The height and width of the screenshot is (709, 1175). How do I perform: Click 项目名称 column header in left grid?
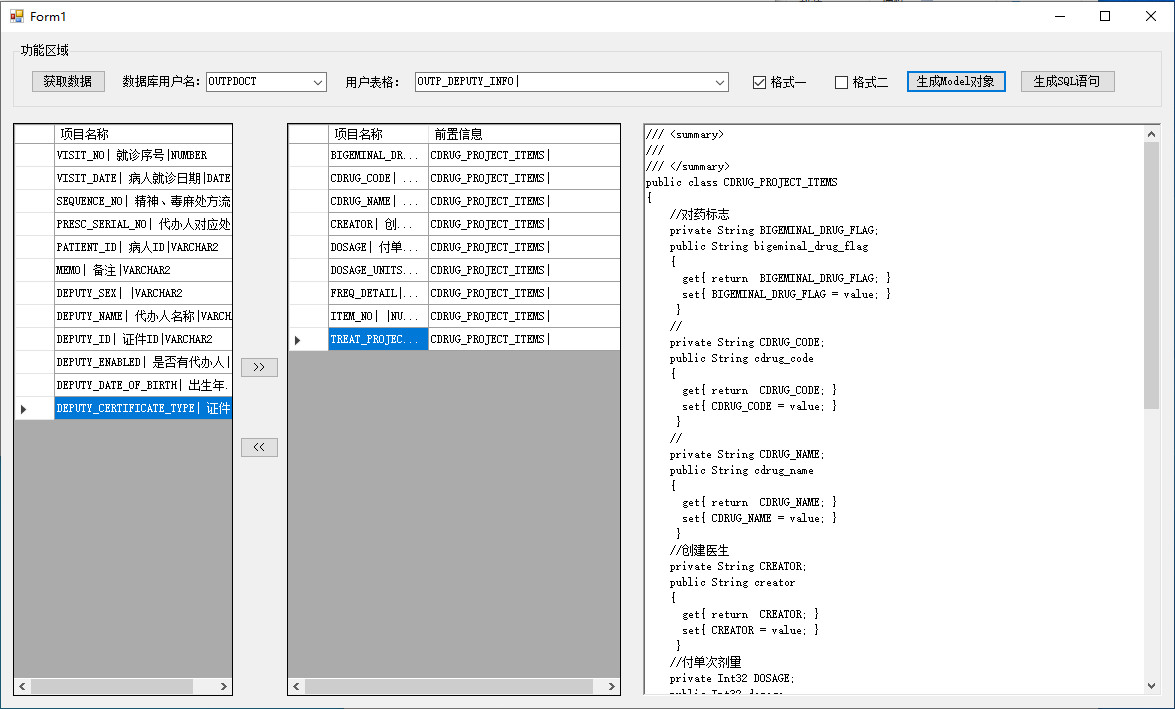tap(143, 134)
